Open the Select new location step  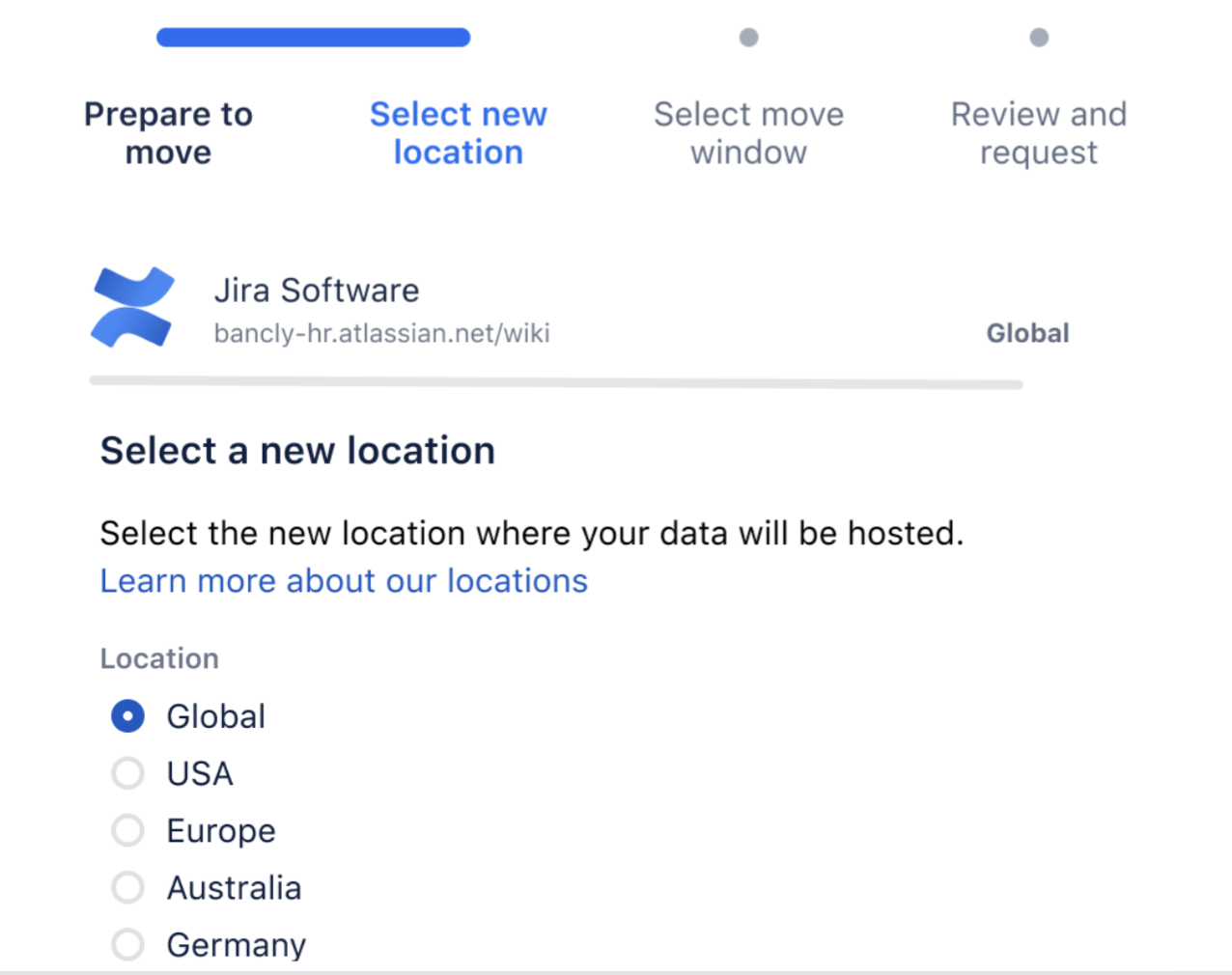click(459, 133)
